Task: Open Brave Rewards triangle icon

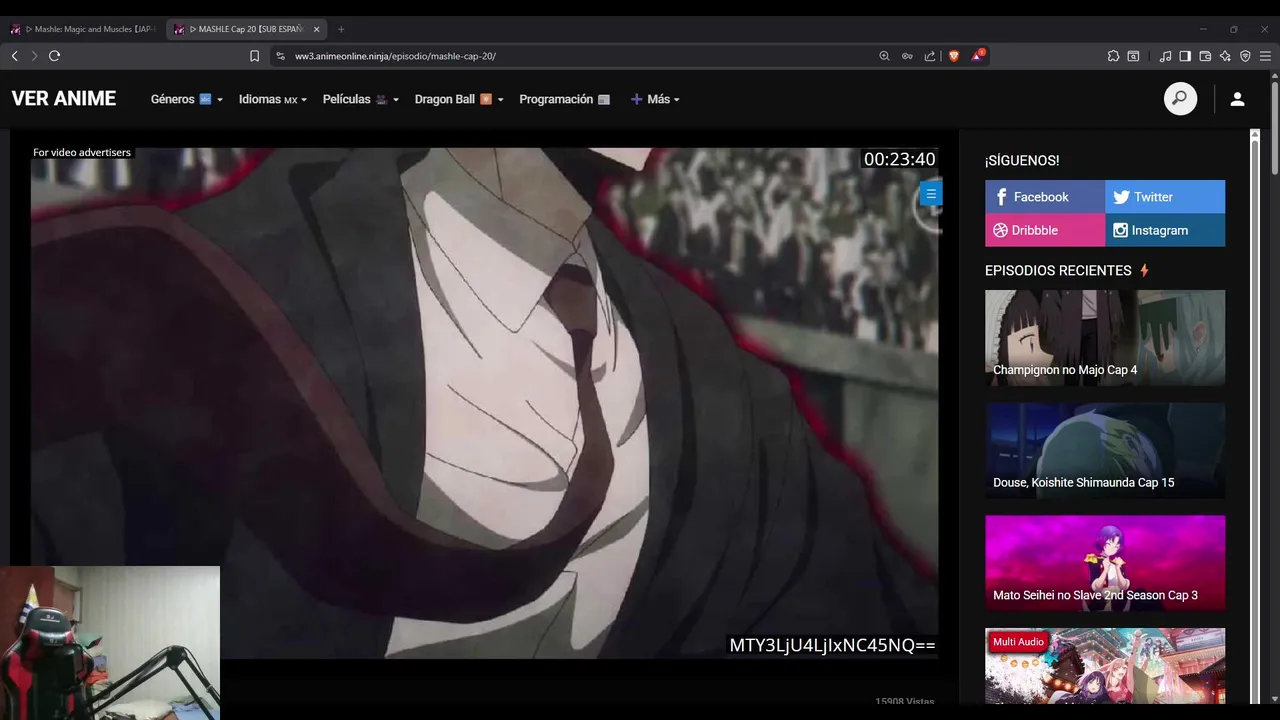Action: (978, 55)
